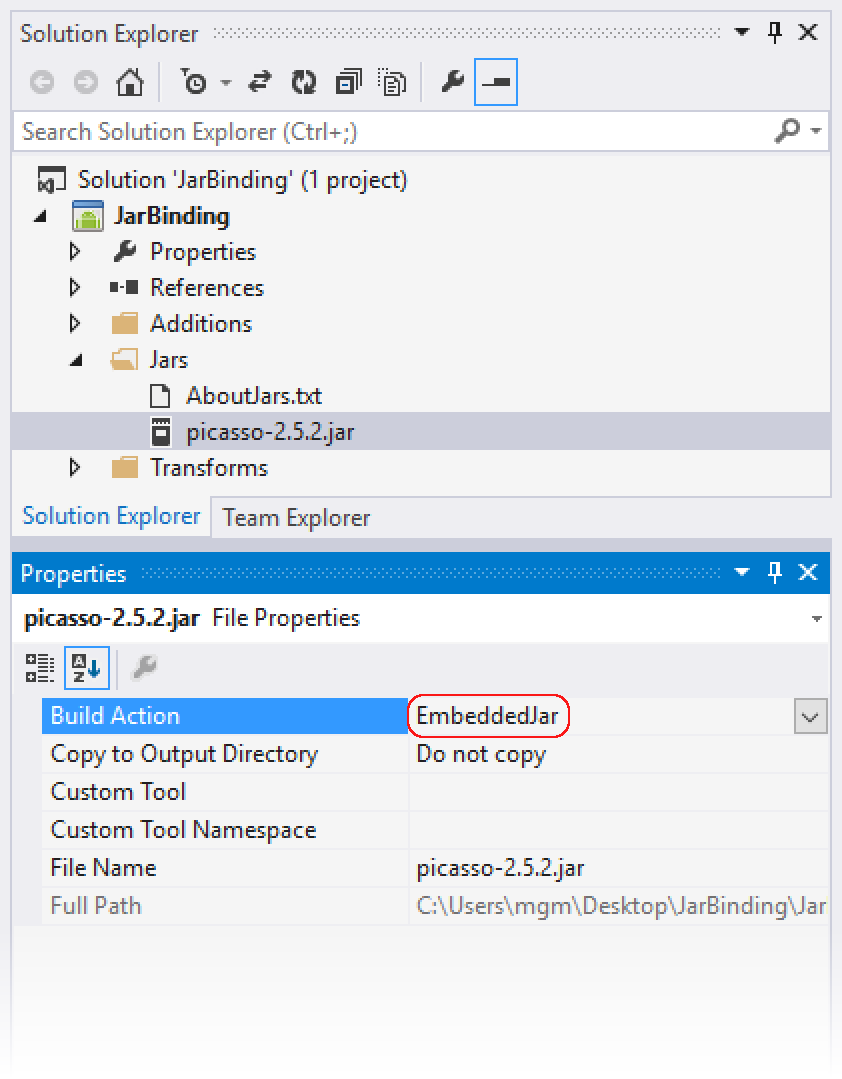Viewport: 842px width, 1079px height.
Task: Select the Refresh icon in Solution Explorer toolbar
Action: [x=303, y=82]
